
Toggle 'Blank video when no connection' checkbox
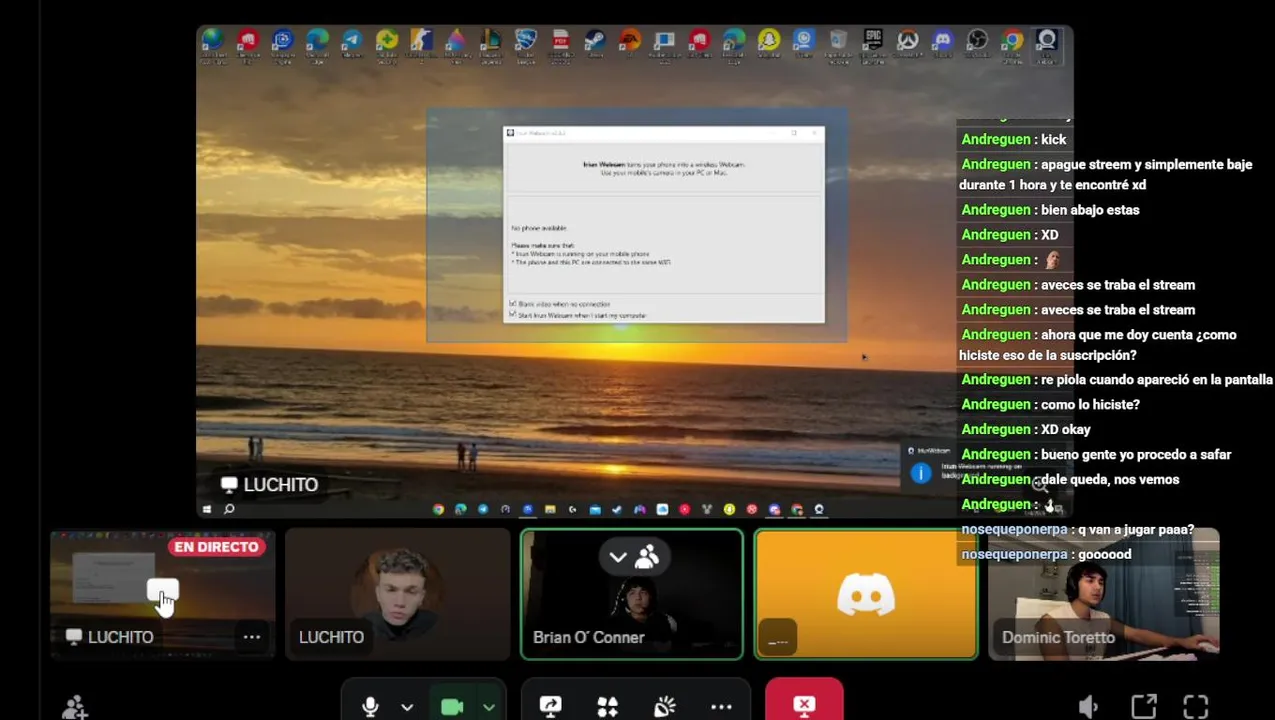pos(513,303)
